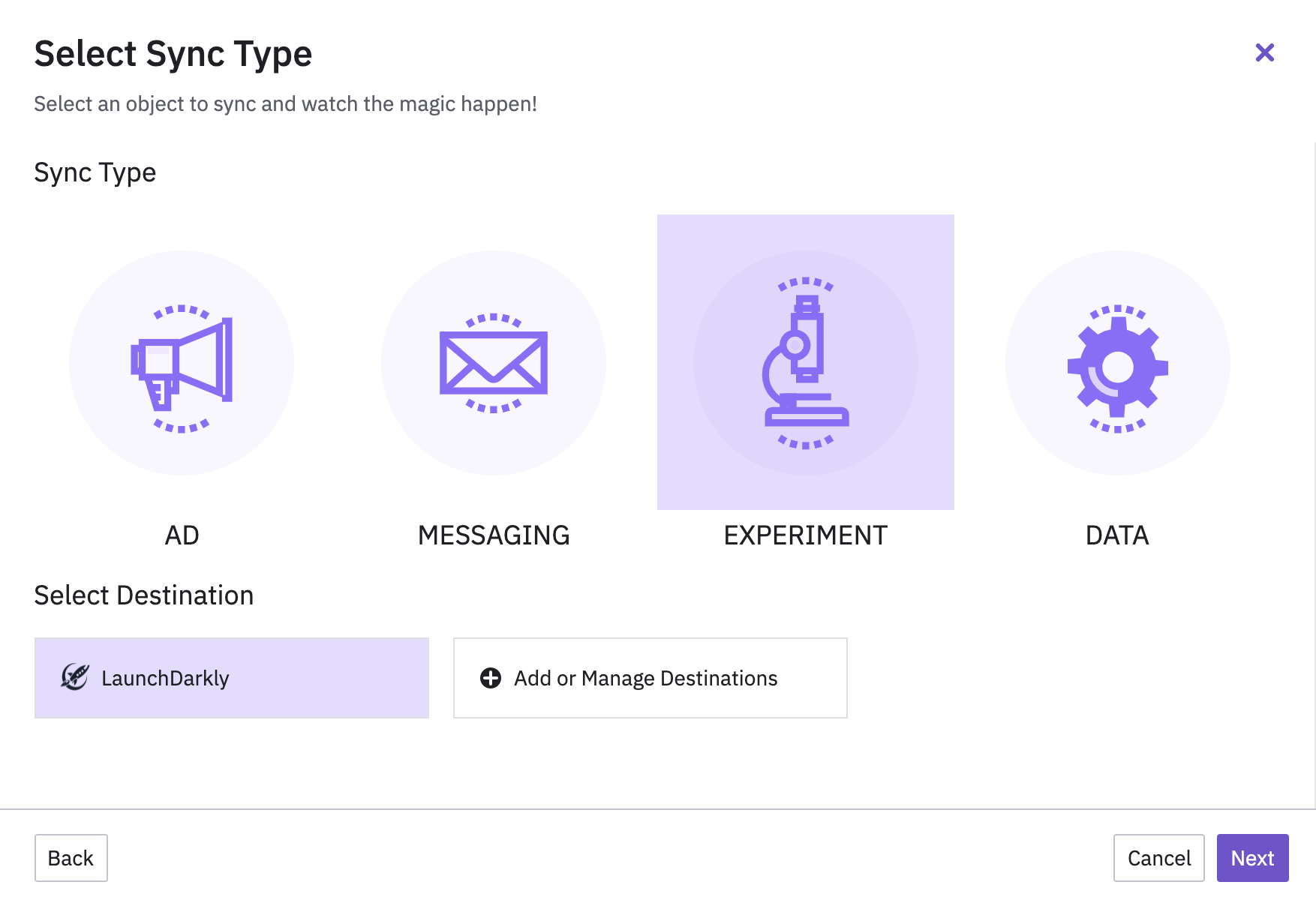Click the highlighted LaunchDarkly destination tile
Screen dimensions: 1316x903
click(x=231, y=678)
